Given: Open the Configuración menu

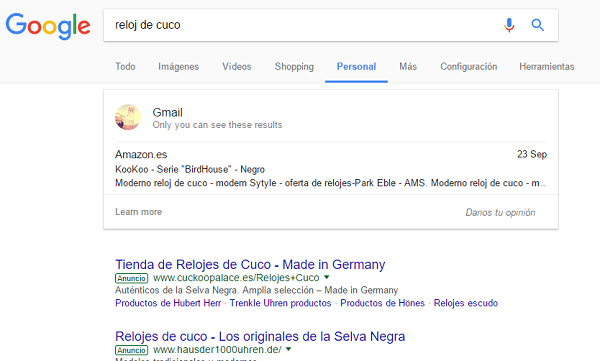Looking at the screenshot, I should click(x=468, y=67).
